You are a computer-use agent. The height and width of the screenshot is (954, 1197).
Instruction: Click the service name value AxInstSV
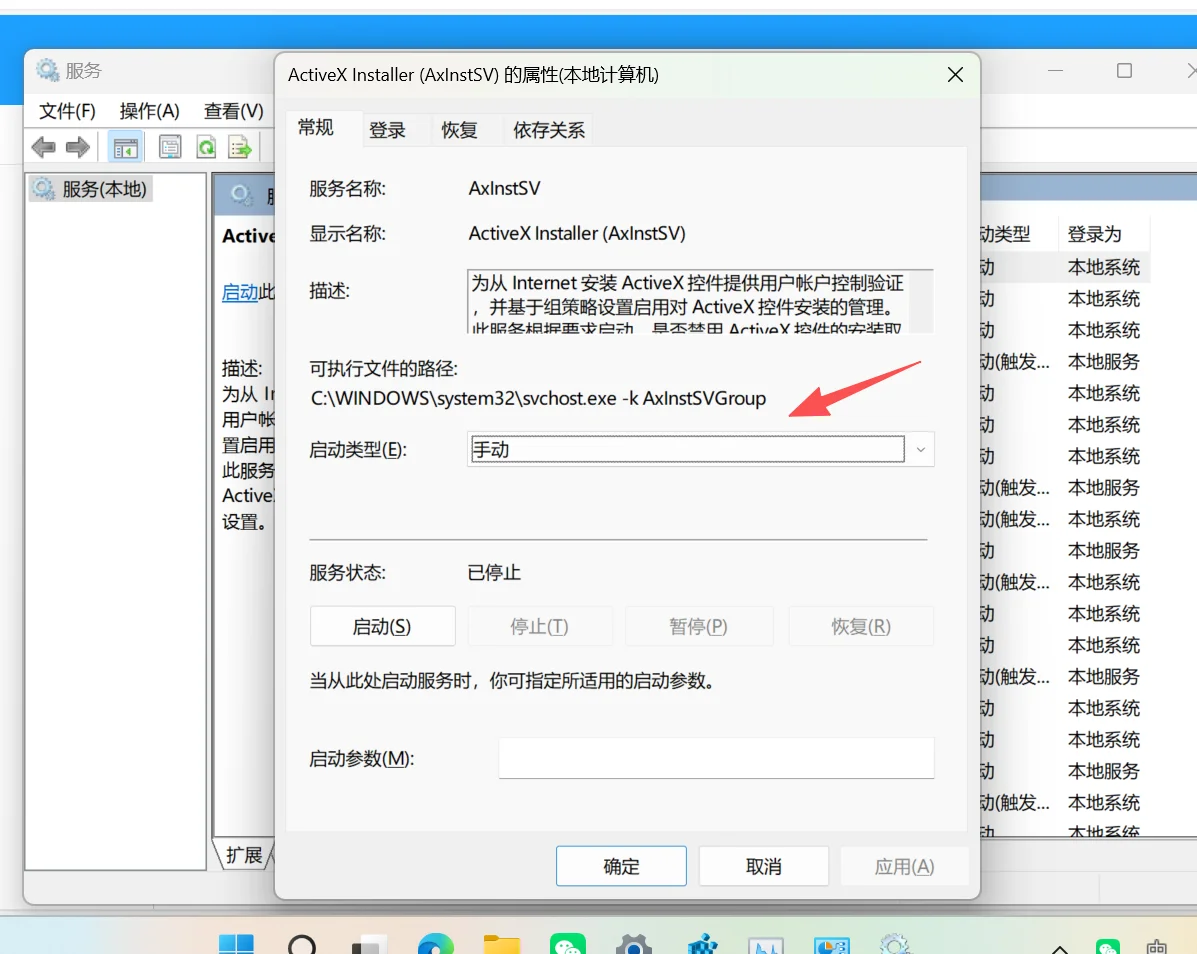pos(505,189)
